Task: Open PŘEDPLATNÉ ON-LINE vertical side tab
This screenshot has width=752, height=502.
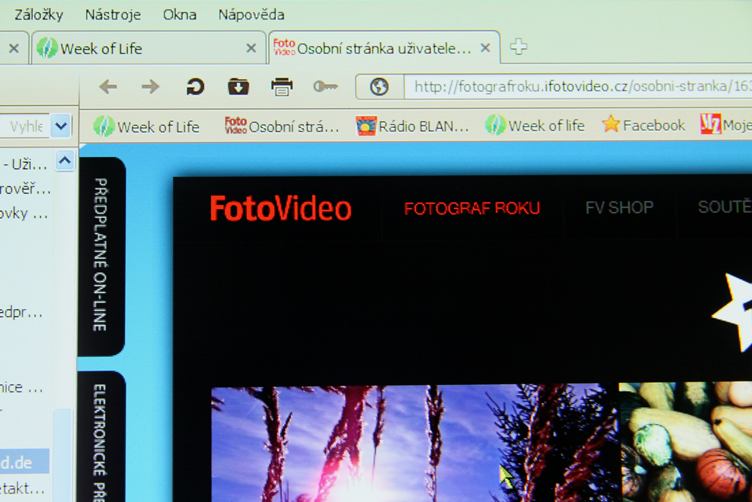Action: (100, 255)
